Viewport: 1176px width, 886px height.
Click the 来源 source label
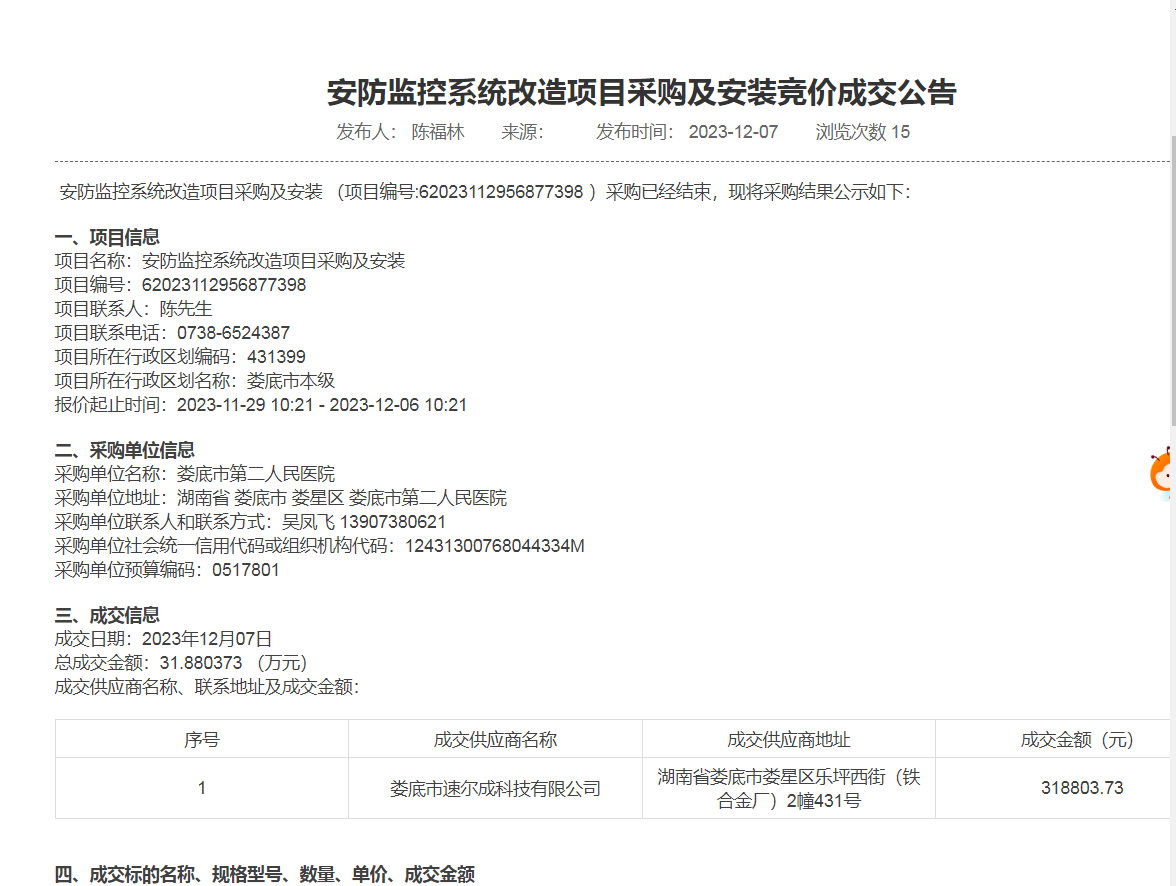coord(521,132)
